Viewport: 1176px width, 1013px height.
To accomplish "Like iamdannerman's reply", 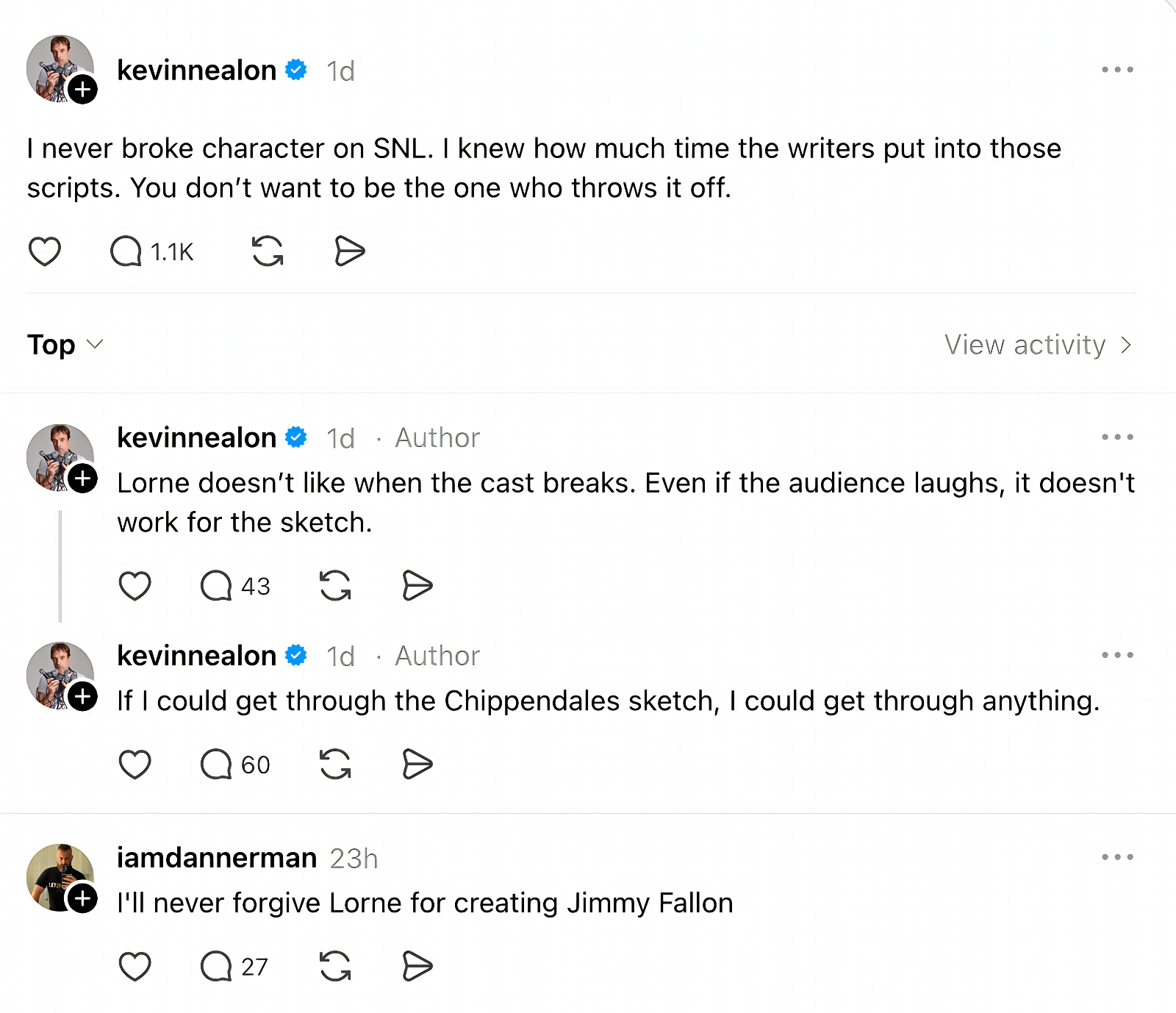I will pos(135,967).
